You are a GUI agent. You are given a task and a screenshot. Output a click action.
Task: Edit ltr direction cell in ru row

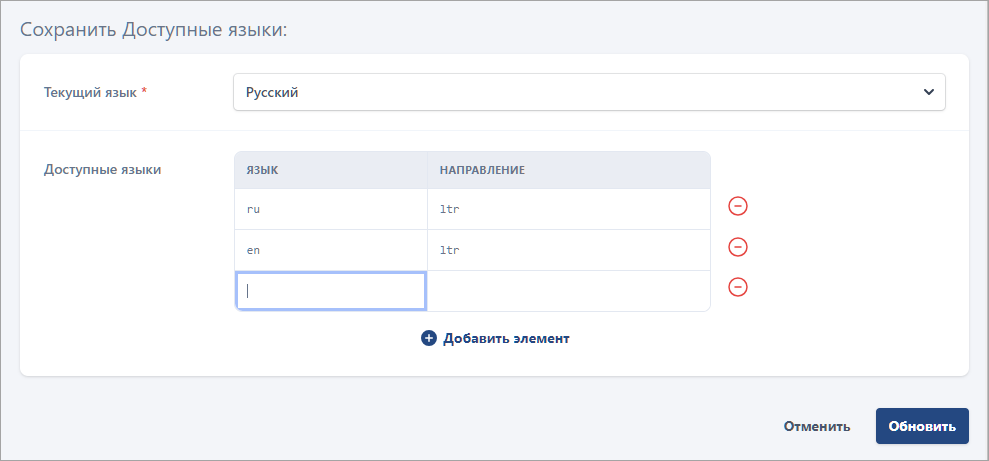[x=568, y=209]
